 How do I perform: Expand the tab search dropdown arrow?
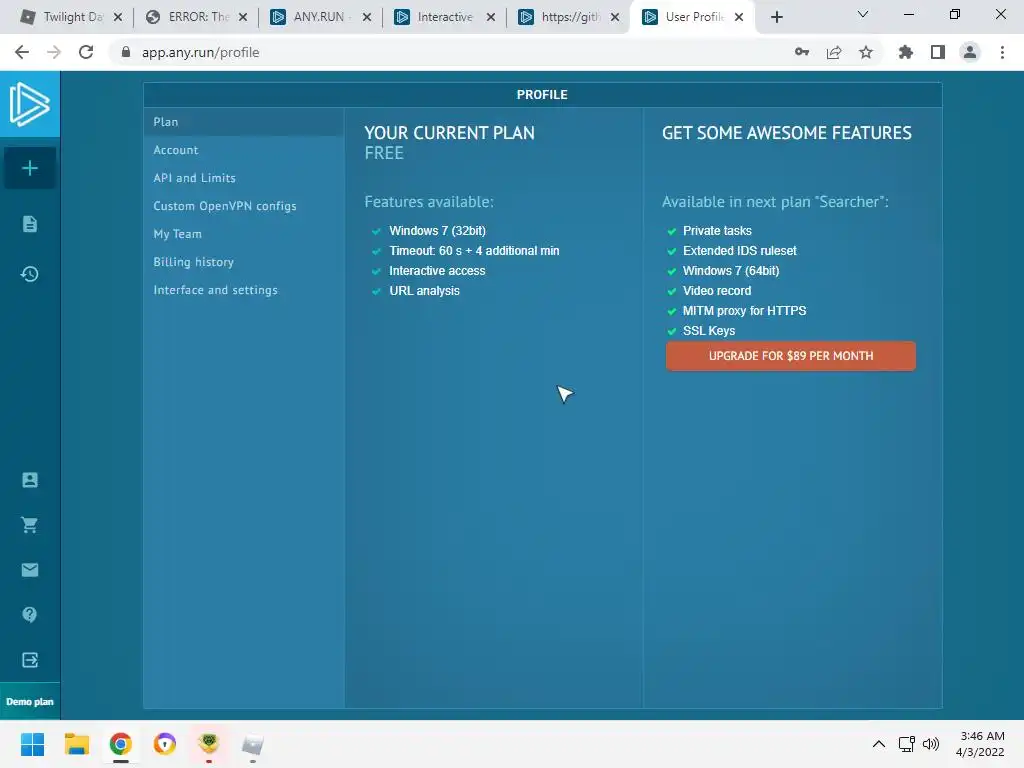(863, 14)
